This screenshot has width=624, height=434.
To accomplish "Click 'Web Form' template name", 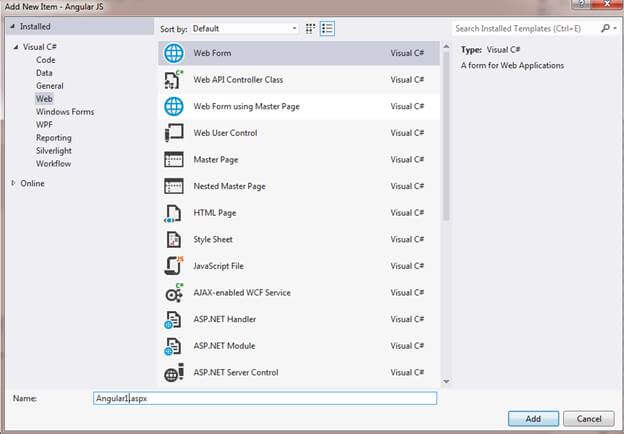I will click(x=212, y=53).
